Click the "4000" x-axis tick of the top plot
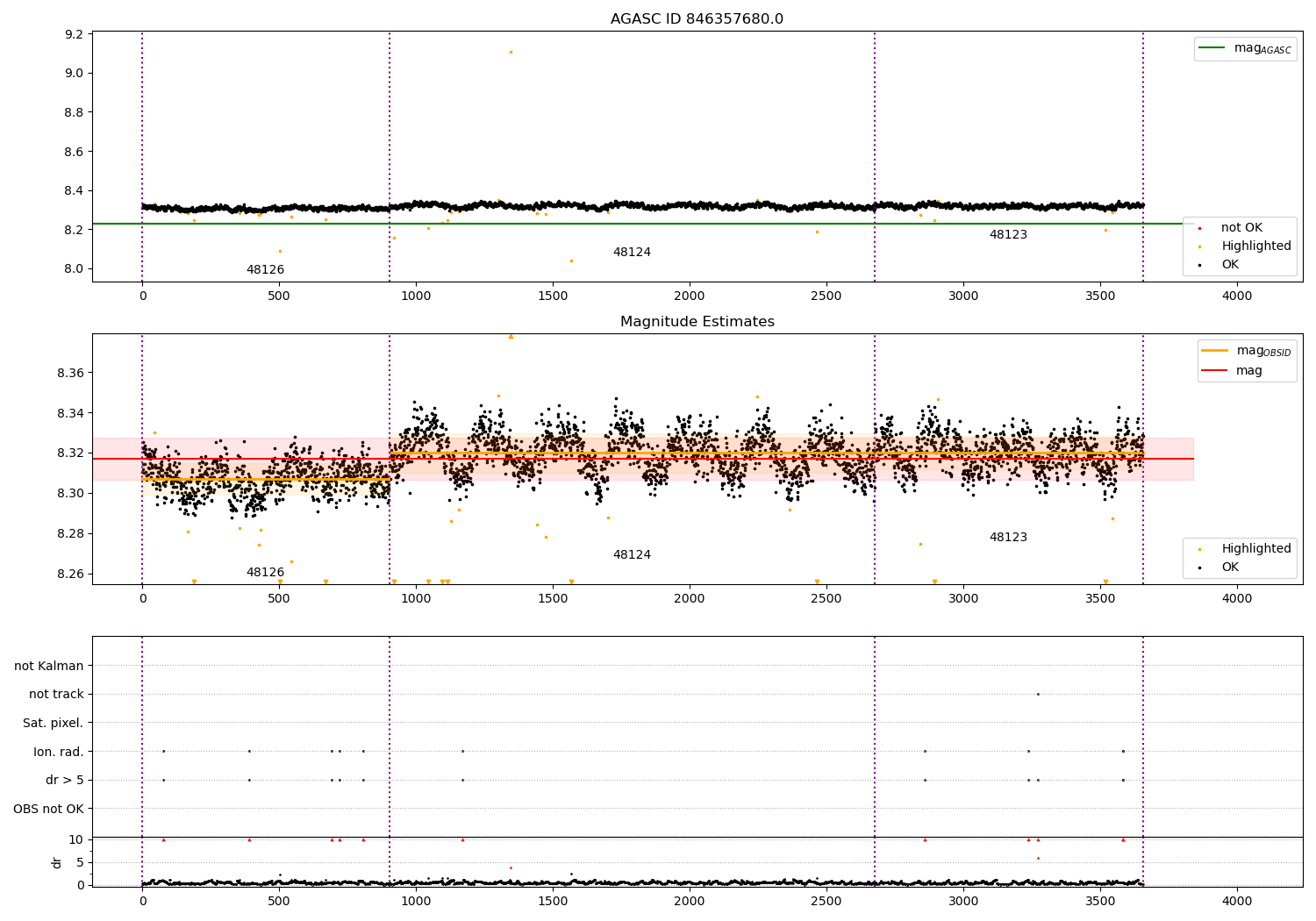Image resolution: width=1316 pixels, height=921 pixels. pyautogui.click(x=1237, y=296)
